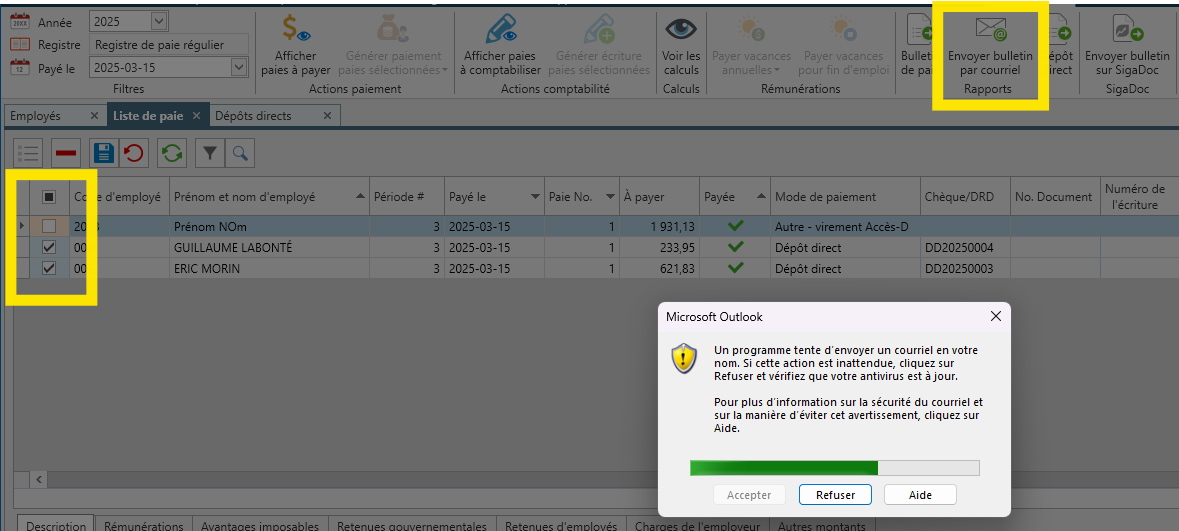Open the Description bottom tab

pyautogui.click(x=56, y=525)
